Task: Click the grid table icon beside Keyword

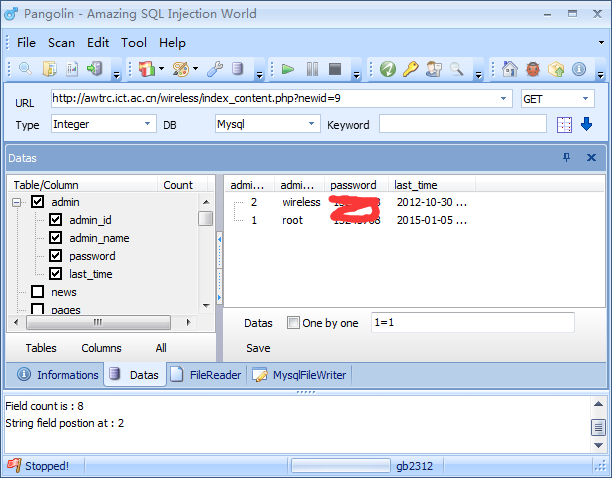Action: click(x=564, y=125)
